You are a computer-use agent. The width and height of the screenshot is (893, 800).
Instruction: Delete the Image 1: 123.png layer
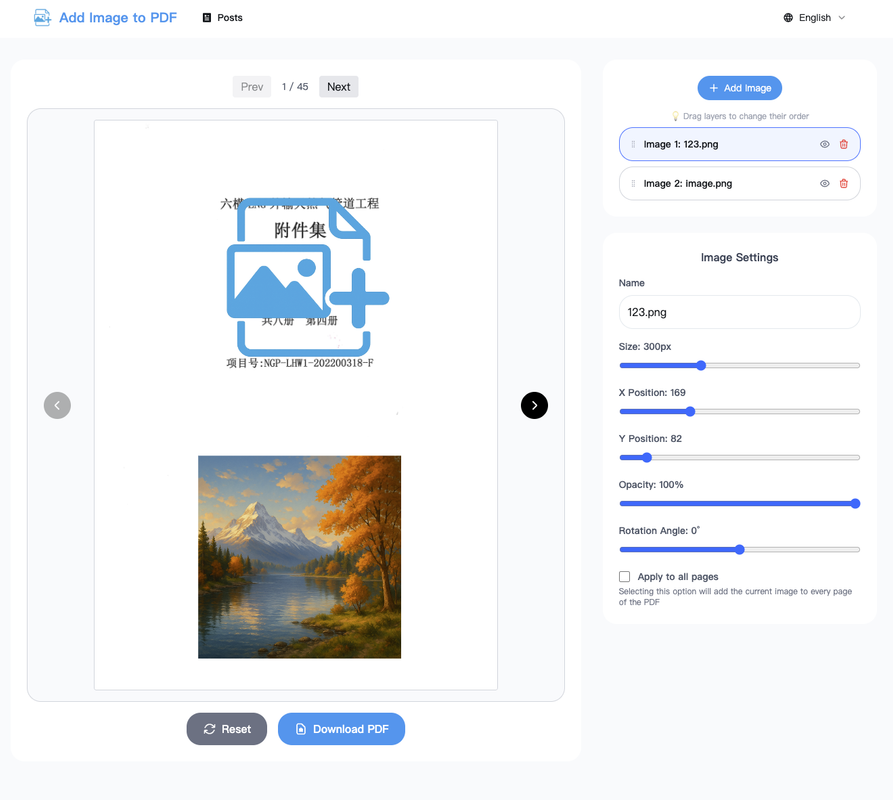tap(843, 144)
